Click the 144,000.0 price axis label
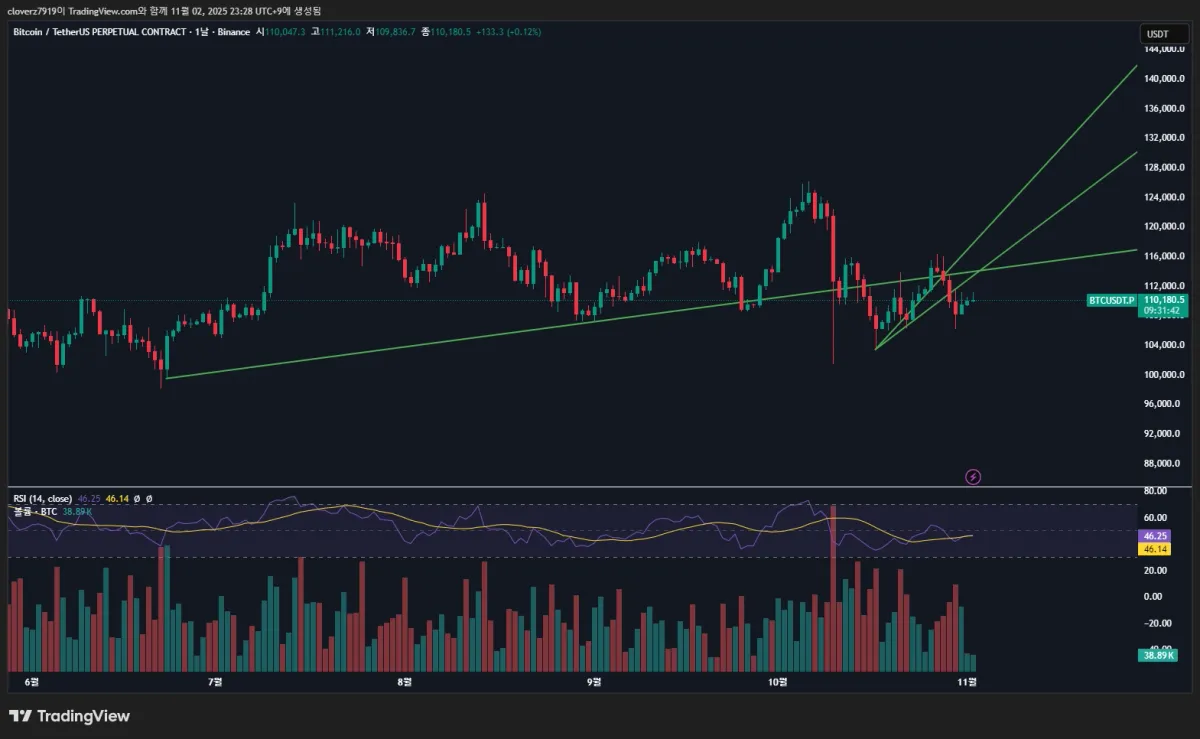The height and width of the screenshot is (739, 1200). click(1165, 49)
